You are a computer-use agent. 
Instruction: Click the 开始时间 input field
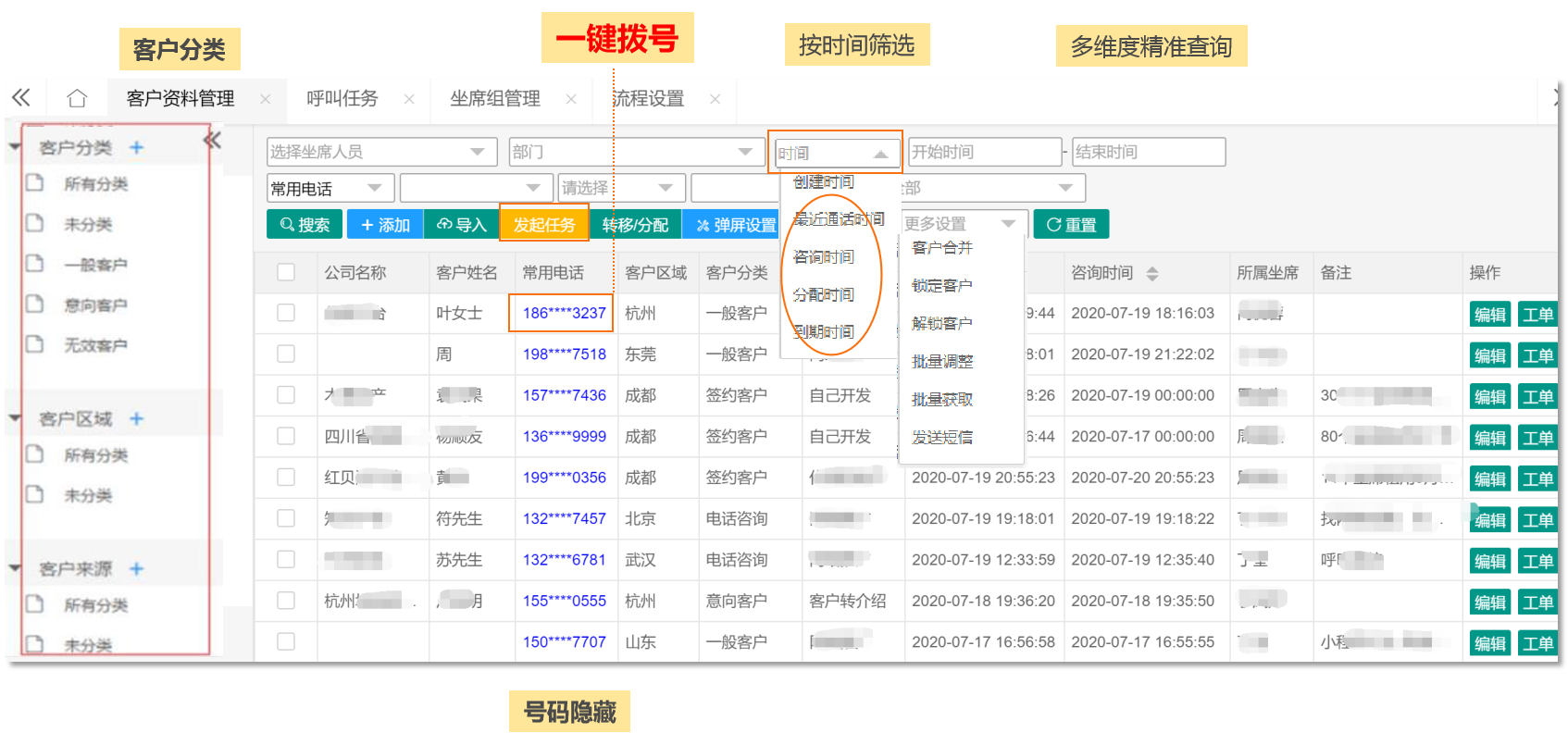click(x=984, y=152)
